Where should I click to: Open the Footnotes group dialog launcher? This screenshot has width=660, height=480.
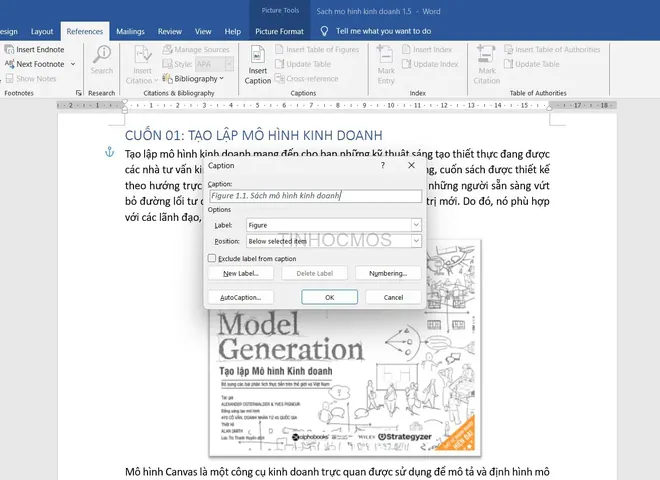(78, 93)
